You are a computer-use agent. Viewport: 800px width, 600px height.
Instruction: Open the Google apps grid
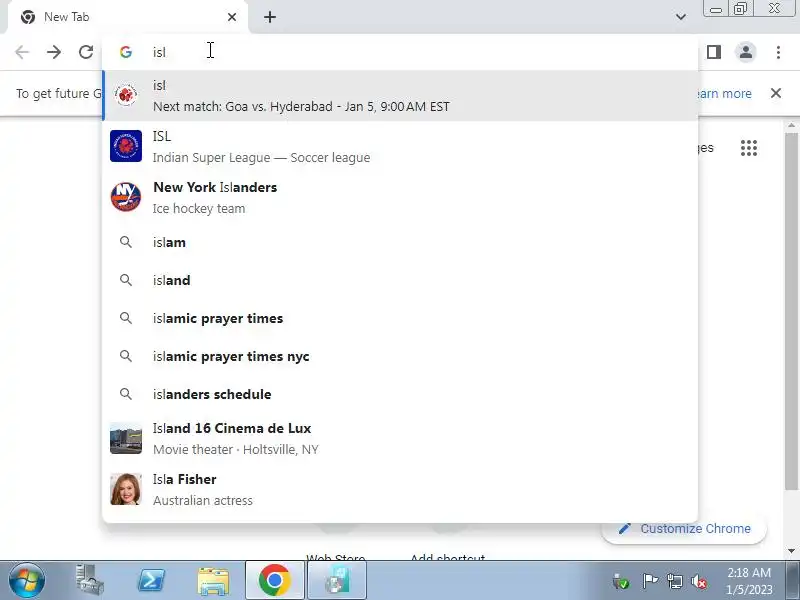748,148
